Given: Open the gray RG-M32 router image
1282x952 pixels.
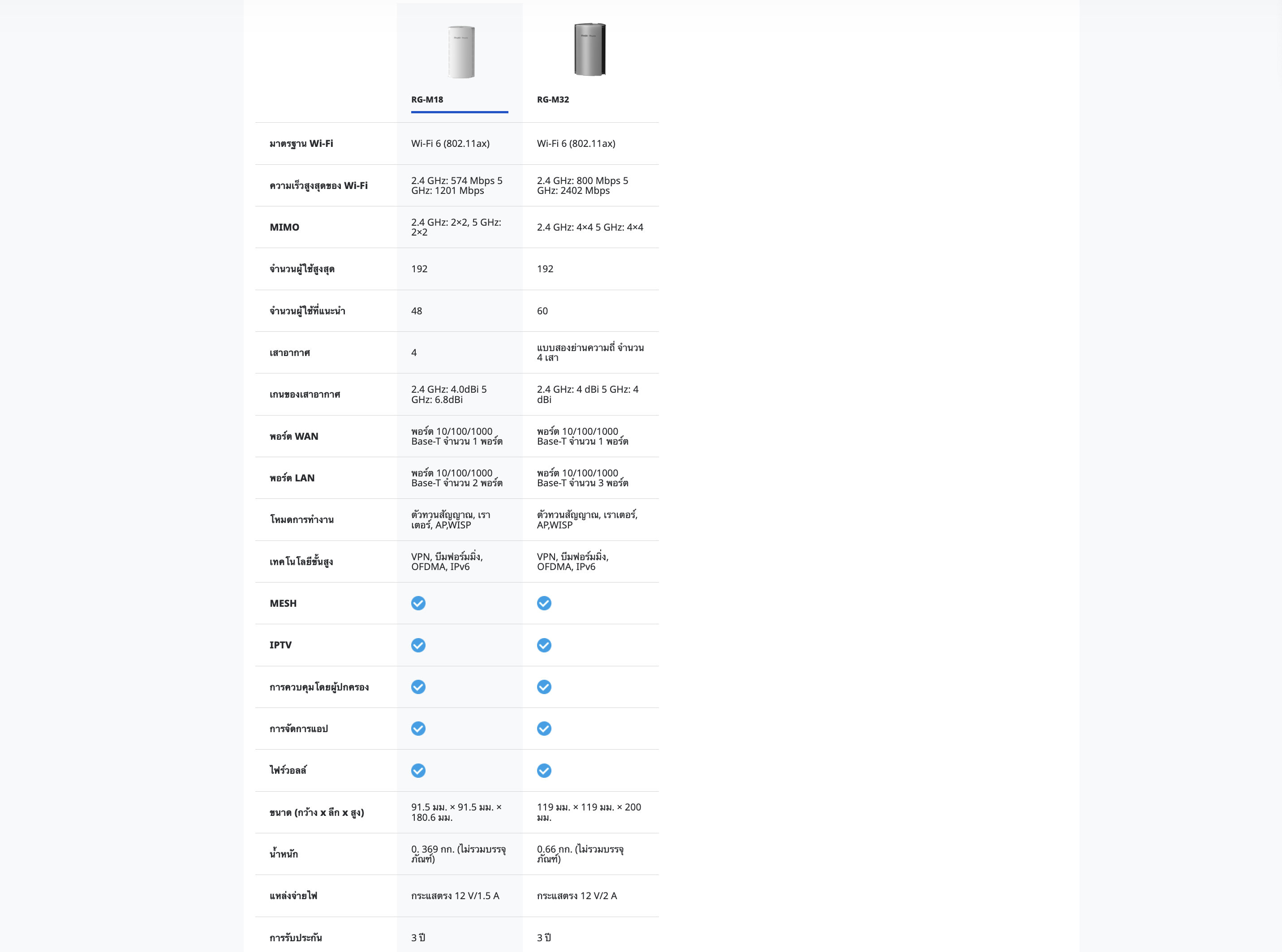Looking at the screenshot, I should pyautogui.click(x=589, y=50).
